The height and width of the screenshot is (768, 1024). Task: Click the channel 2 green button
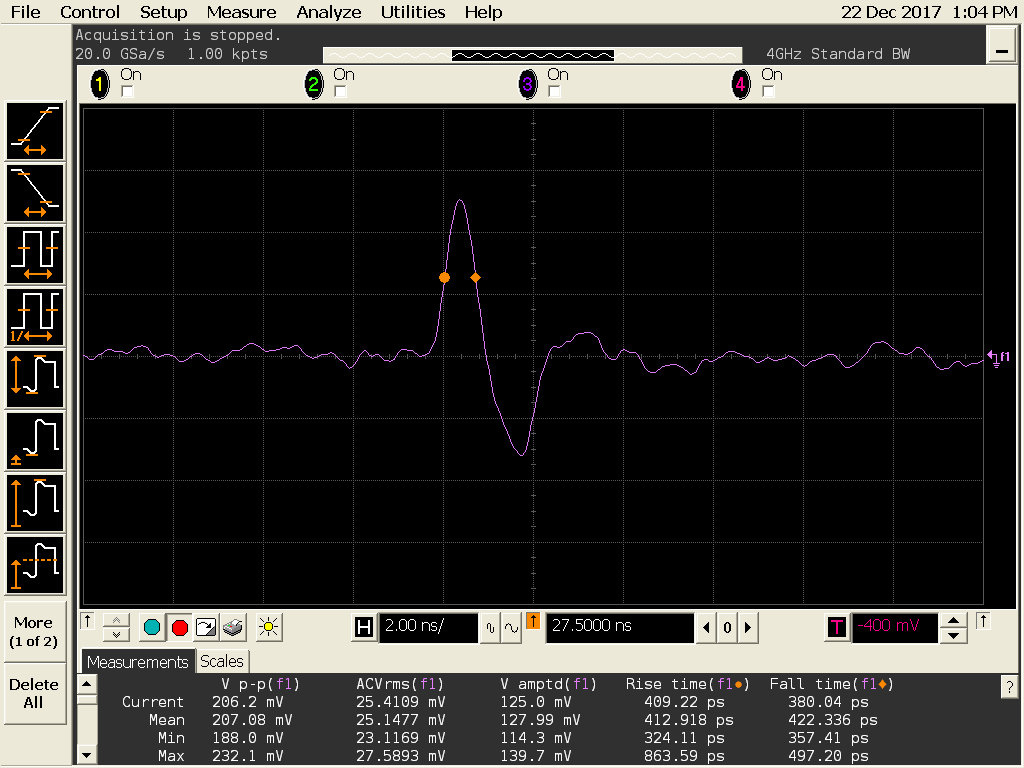[x=313, y=84]
